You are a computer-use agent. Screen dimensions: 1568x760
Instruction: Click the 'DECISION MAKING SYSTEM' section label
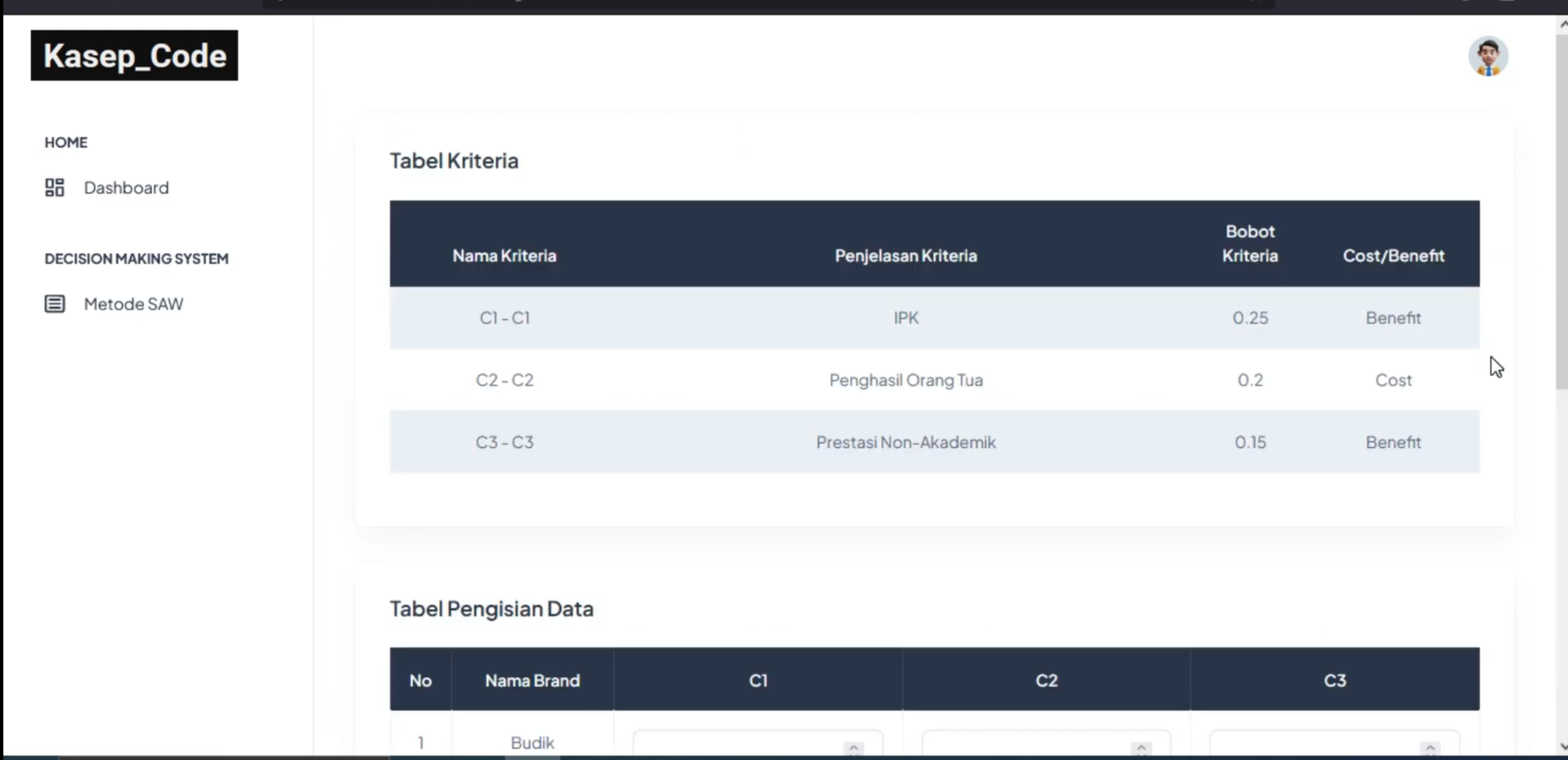coord(136,258)
